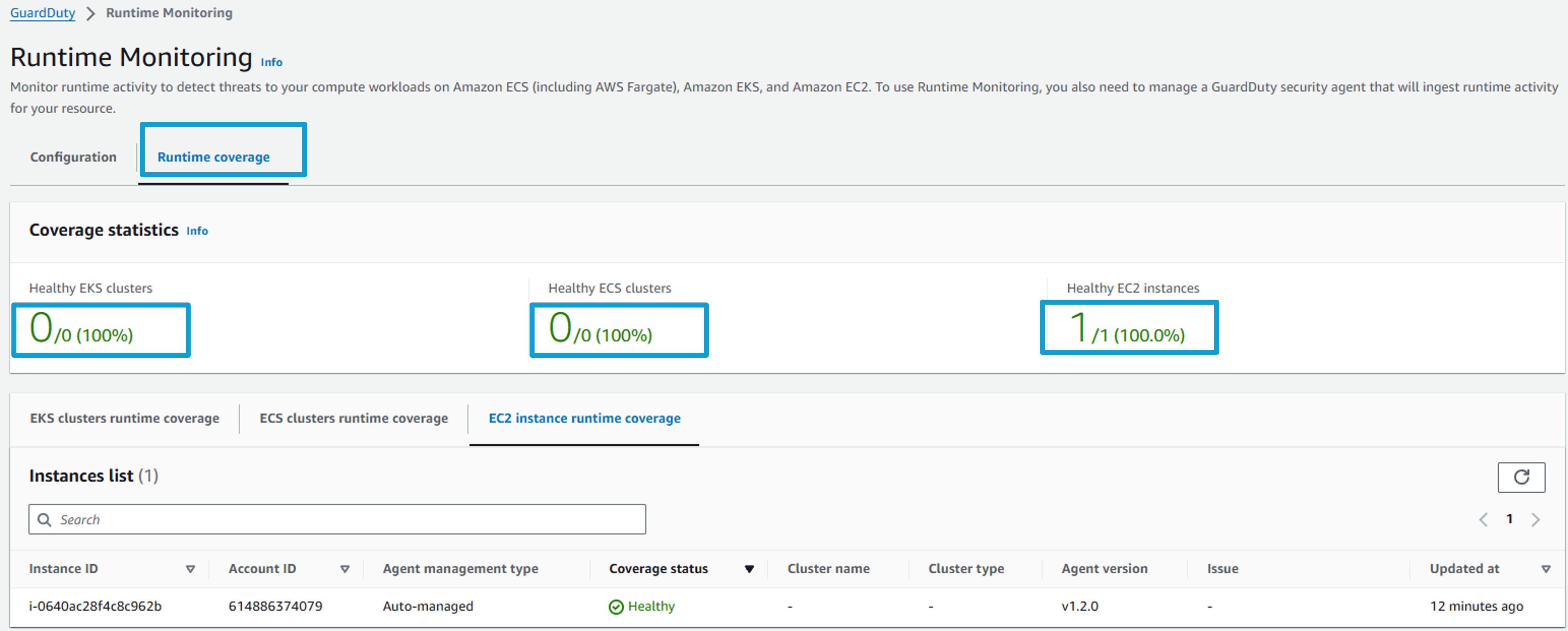Click the Cluster type column header
1568x631 pixels.
tap(966, 568)
